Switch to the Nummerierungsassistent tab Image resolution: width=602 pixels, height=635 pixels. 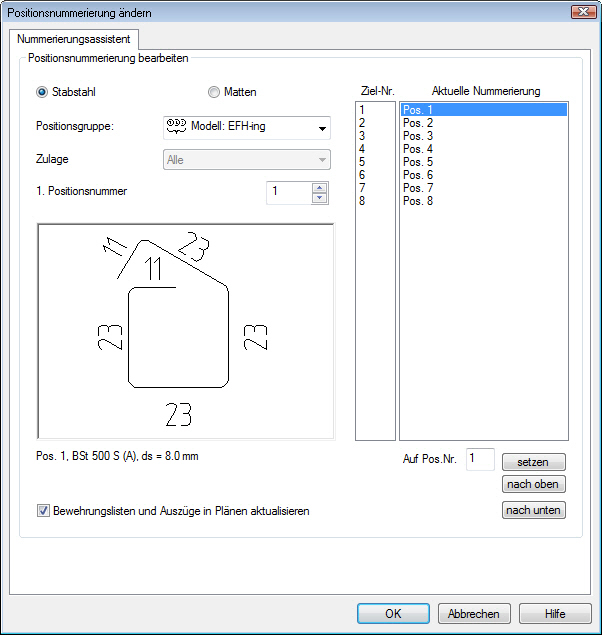pos(74,39)
